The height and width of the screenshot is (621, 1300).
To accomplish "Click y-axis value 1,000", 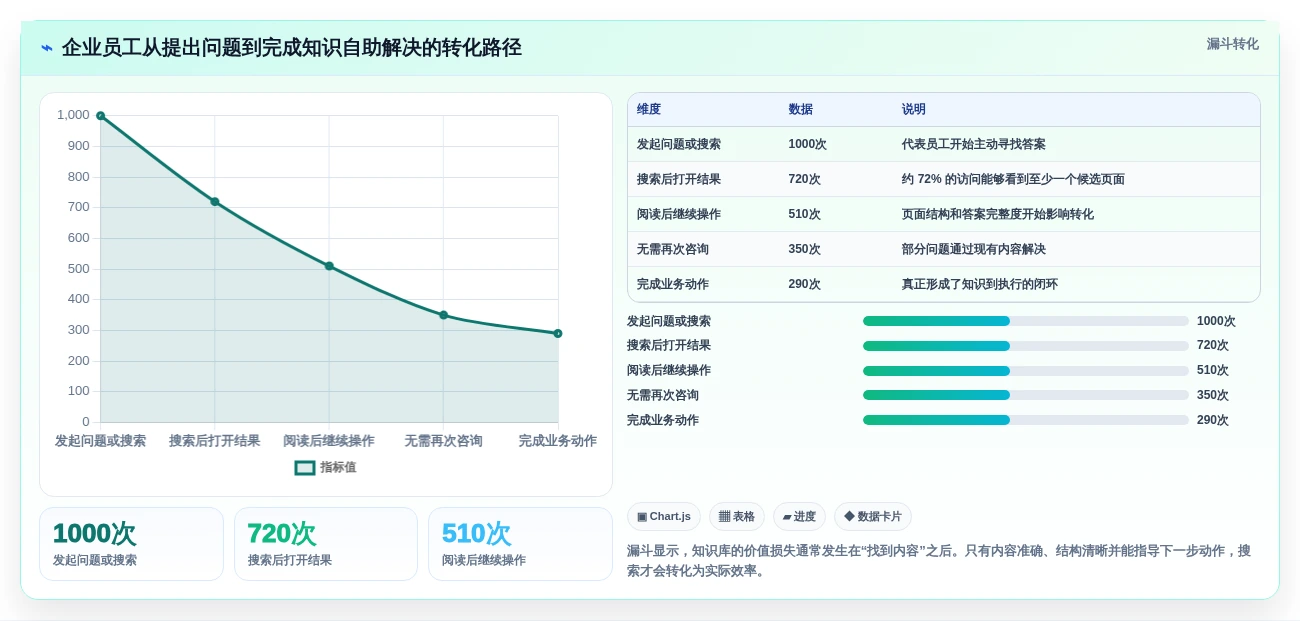I will (x=73, y=115).
